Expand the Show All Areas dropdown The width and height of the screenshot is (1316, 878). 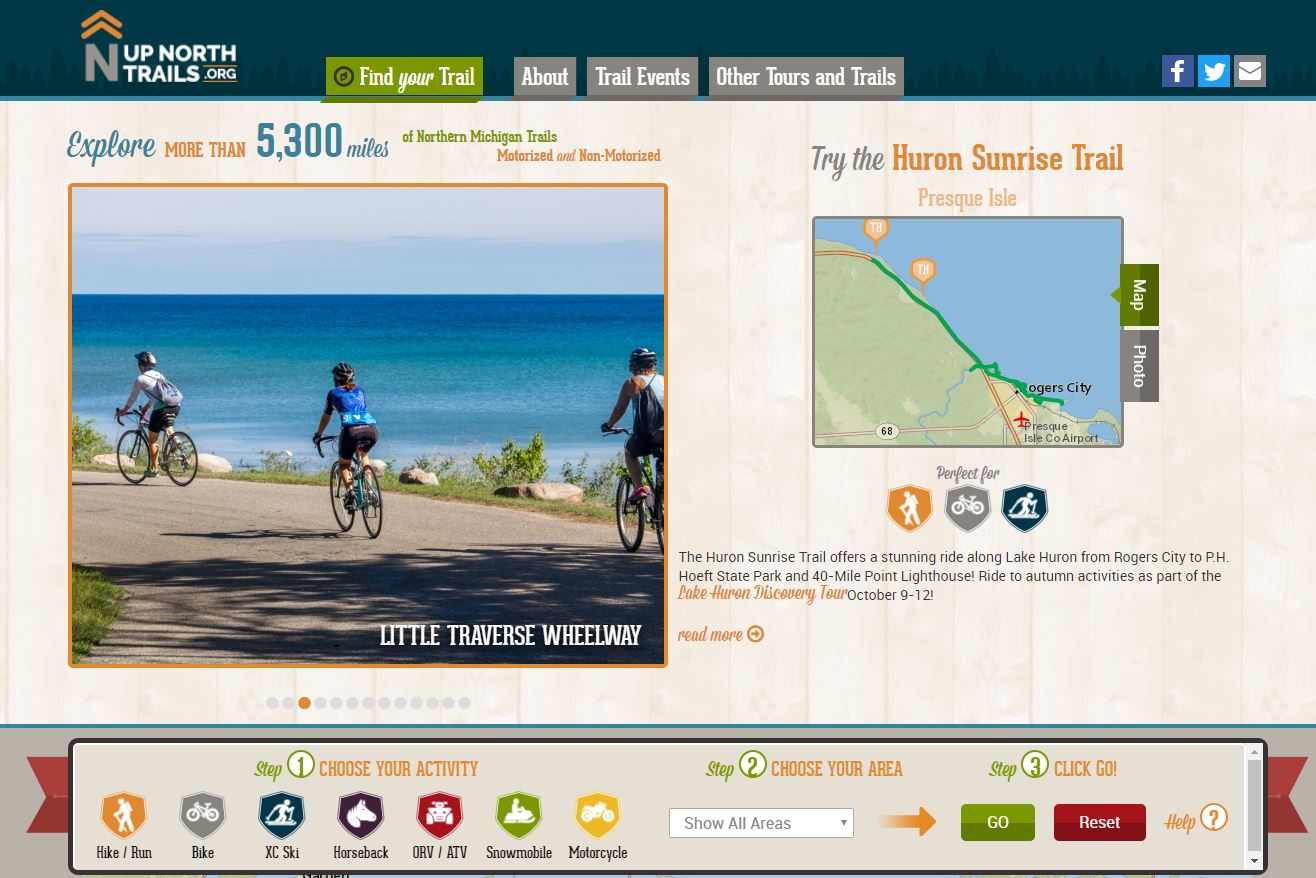[x=761, y=823]
